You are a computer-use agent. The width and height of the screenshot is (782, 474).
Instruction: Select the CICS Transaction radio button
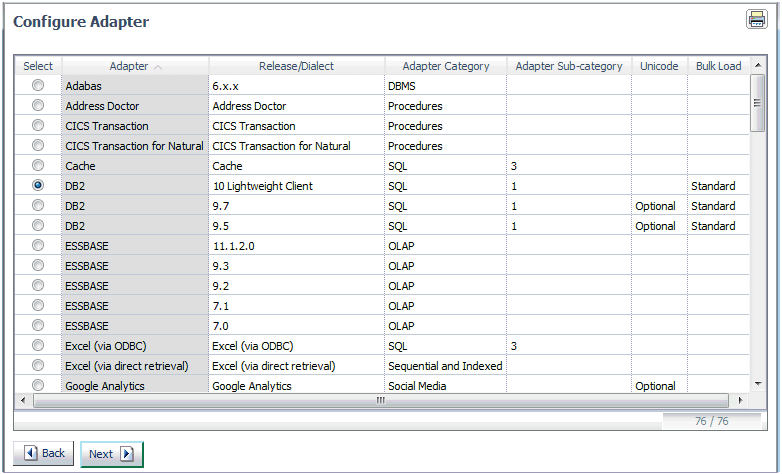pyautogui.click(x=38, y=125)
